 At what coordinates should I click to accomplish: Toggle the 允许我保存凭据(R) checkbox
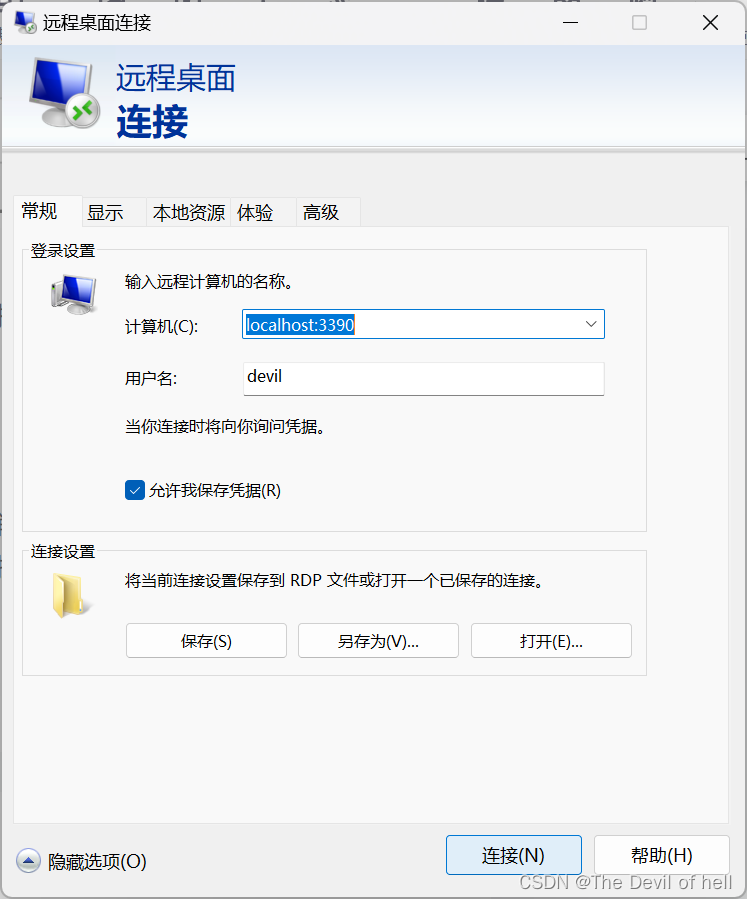135,490
